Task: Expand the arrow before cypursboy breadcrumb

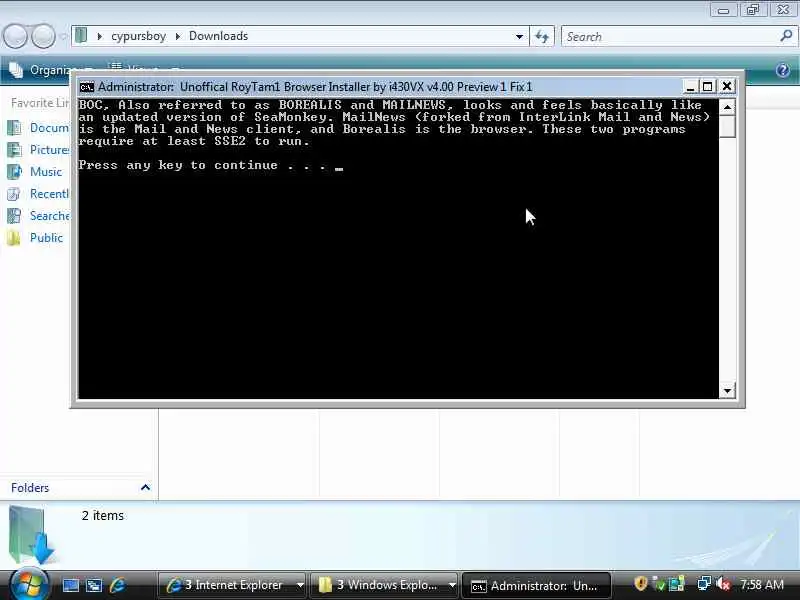Action: point(99,36)
